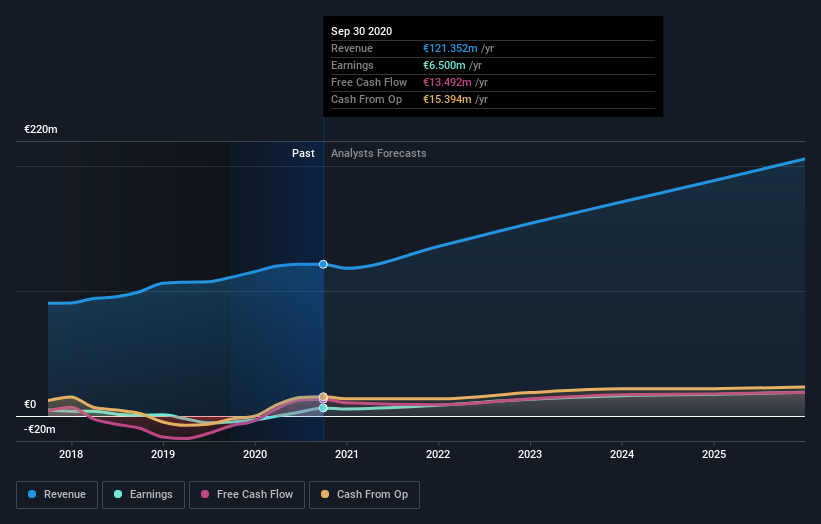Toggle the Cash From Op legend button
This screenshot has width=821, height=524.
tap(364, 495)
